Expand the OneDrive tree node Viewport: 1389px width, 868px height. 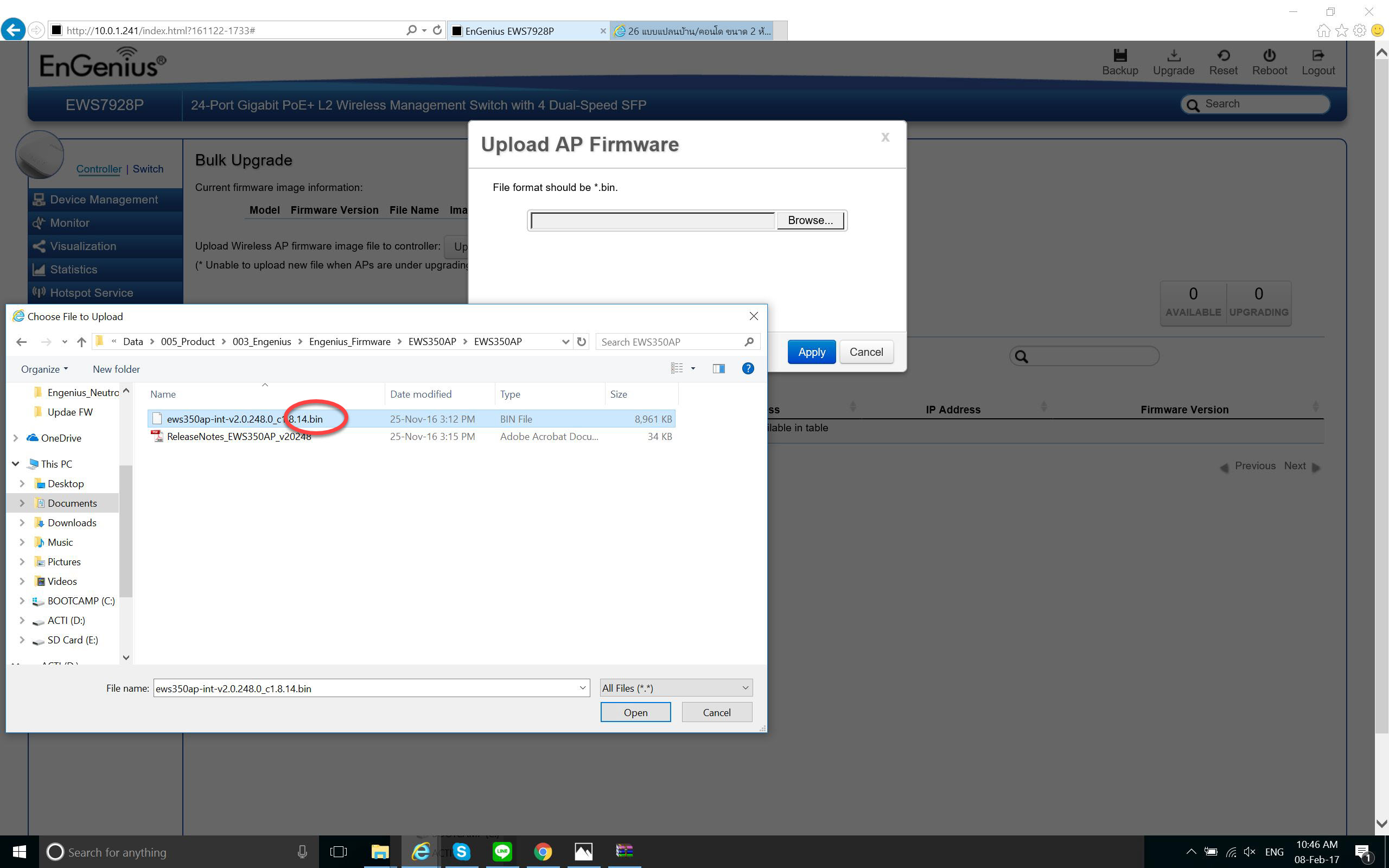tap(16, 438)
